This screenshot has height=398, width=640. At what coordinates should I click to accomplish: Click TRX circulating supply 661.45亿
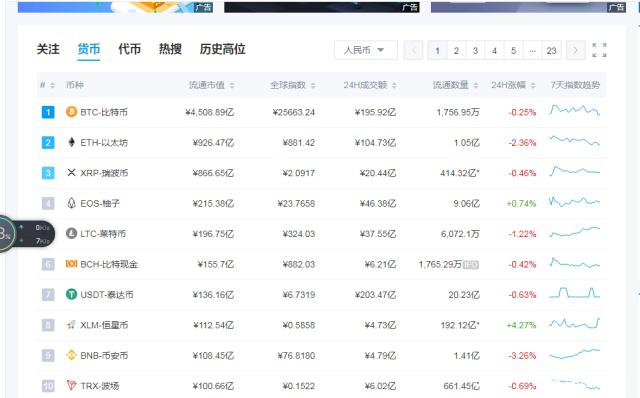coord(461,386)
